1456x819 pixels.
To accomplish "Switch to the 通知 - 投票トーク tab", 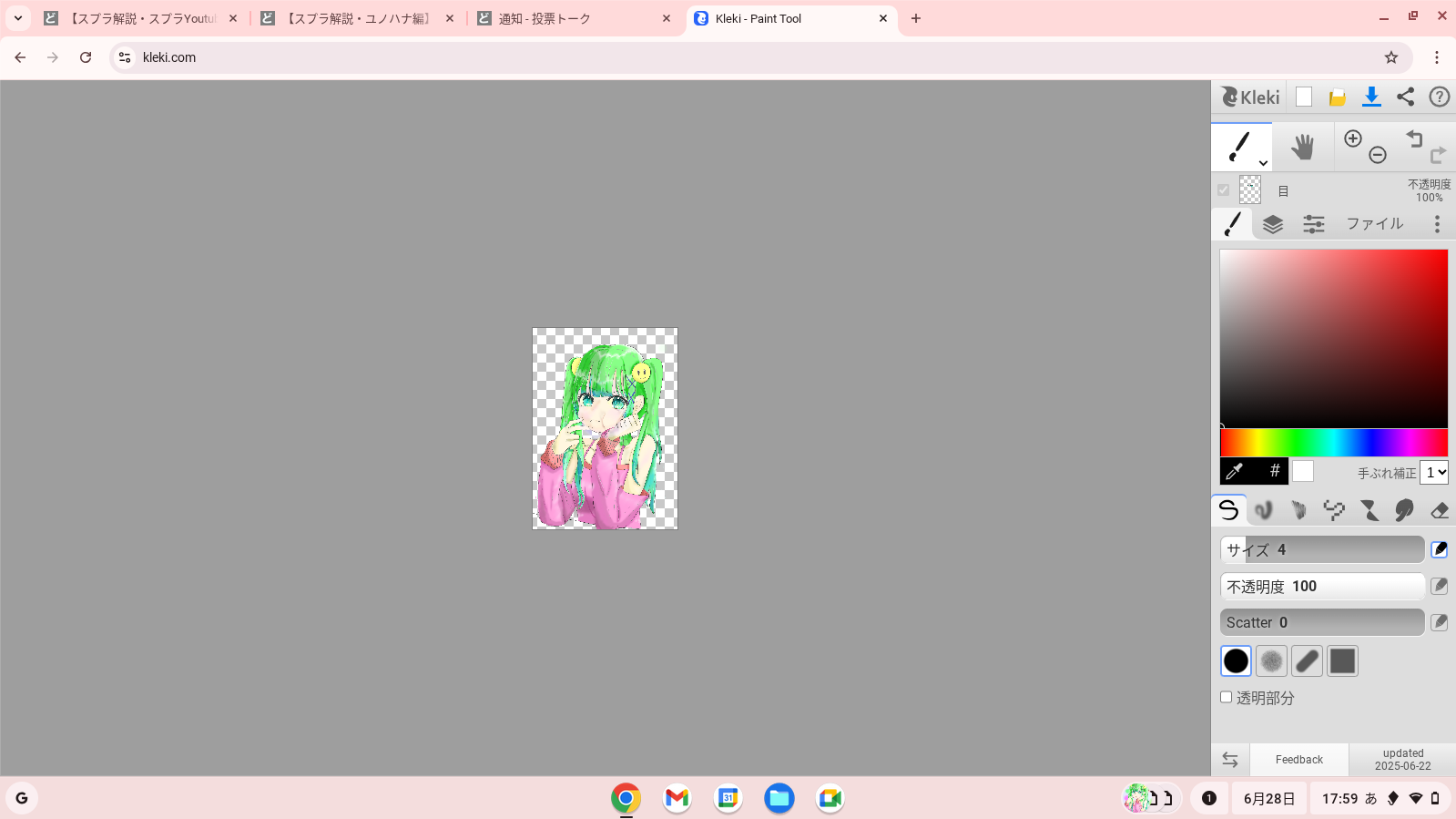I will [575, 18].
